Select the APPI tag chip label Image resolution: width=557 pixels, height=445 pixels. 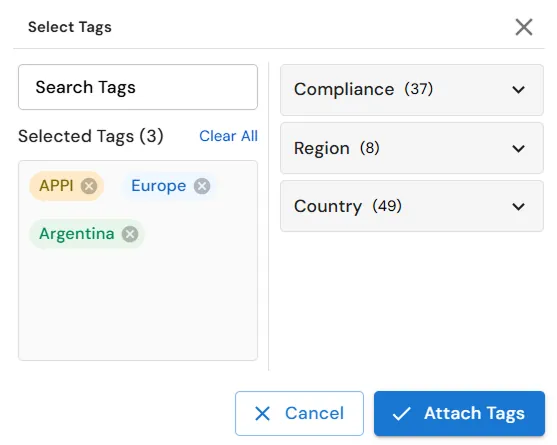[x=56, y=186]
